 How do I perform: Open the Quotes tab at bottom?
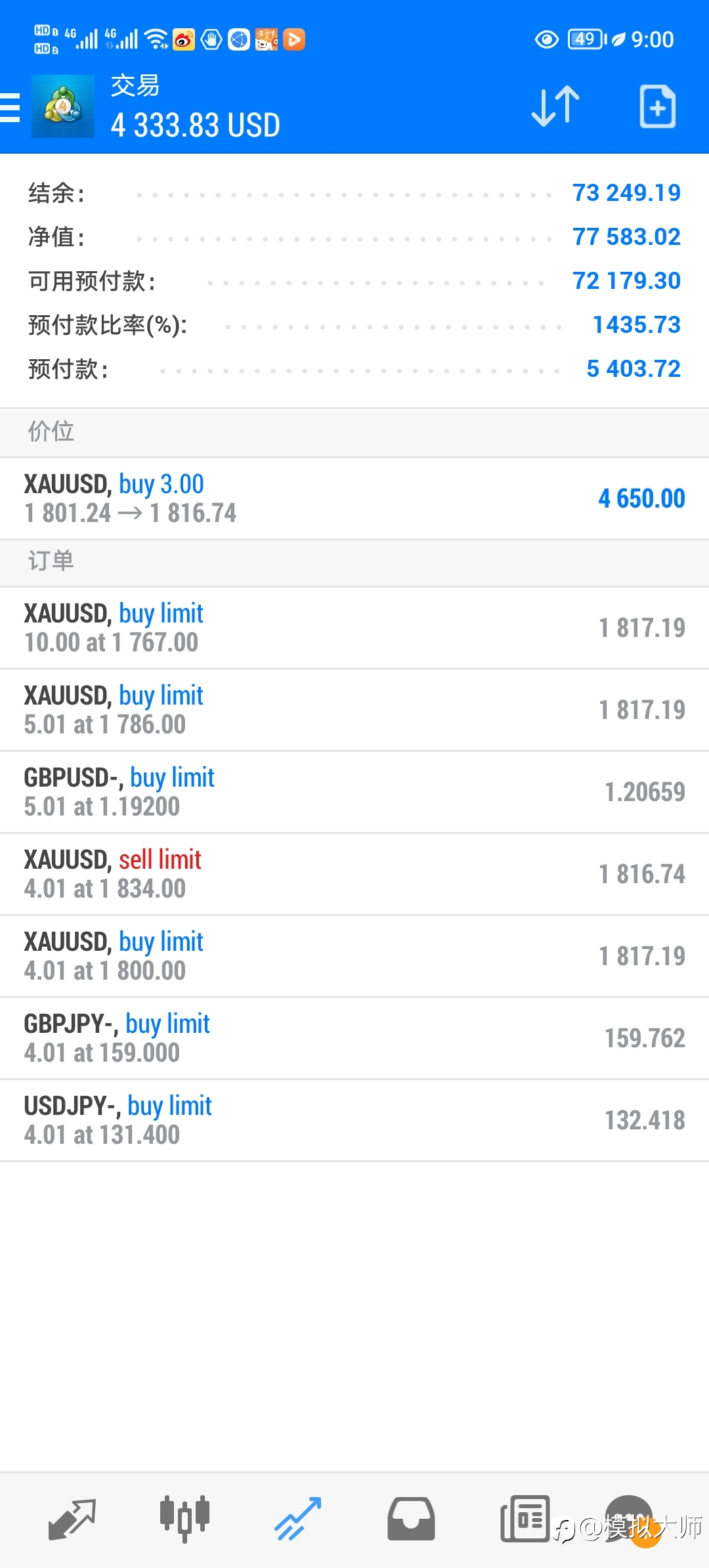pos(72,1519)
